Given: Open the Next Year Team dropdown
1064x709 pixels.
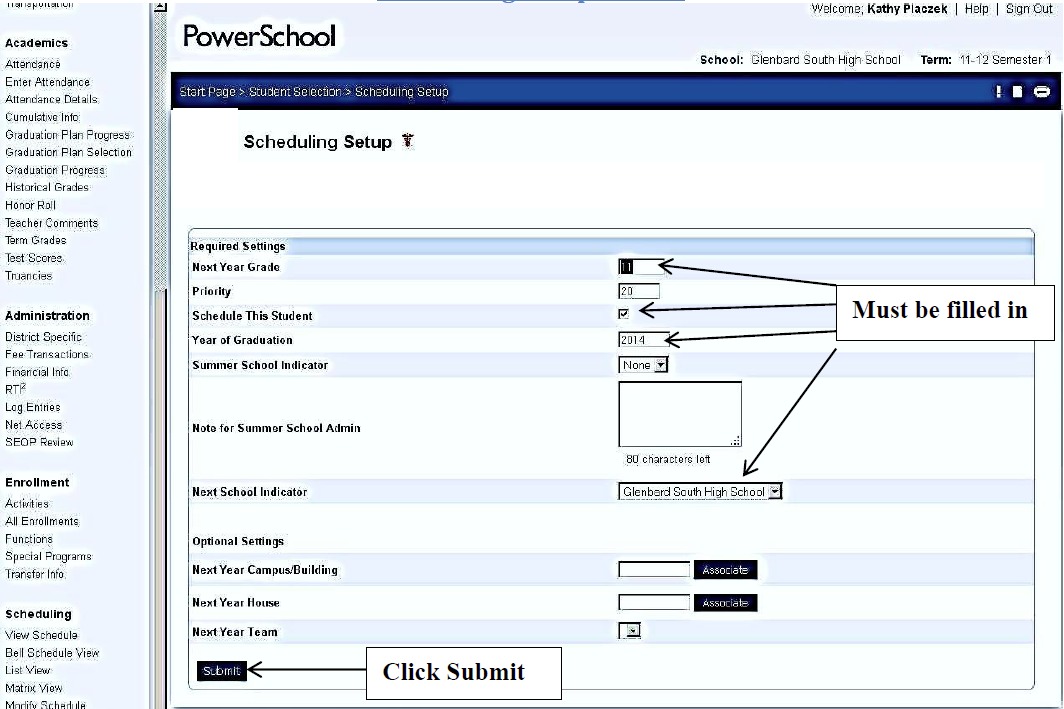Looking at the screenshot, I should tap(630, 631).
